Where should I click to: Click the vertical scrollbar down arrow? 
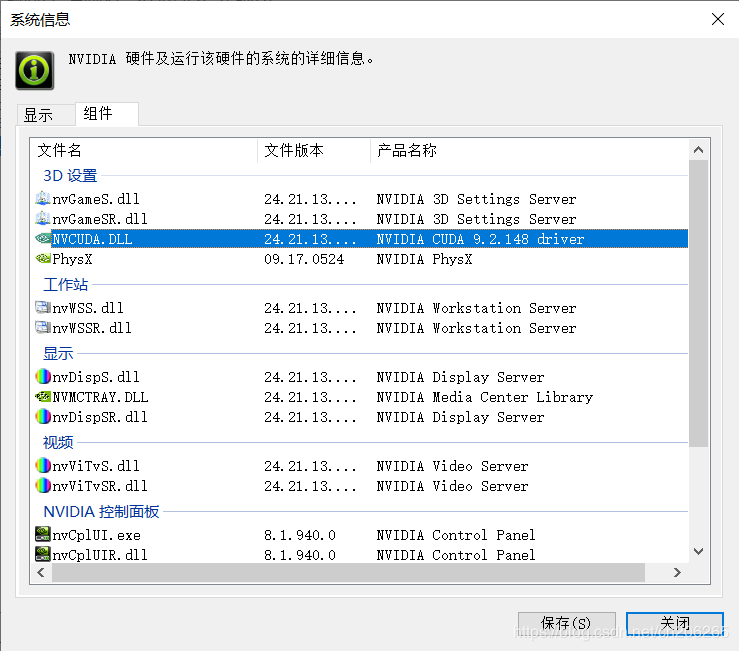click(x=698, y=552)
